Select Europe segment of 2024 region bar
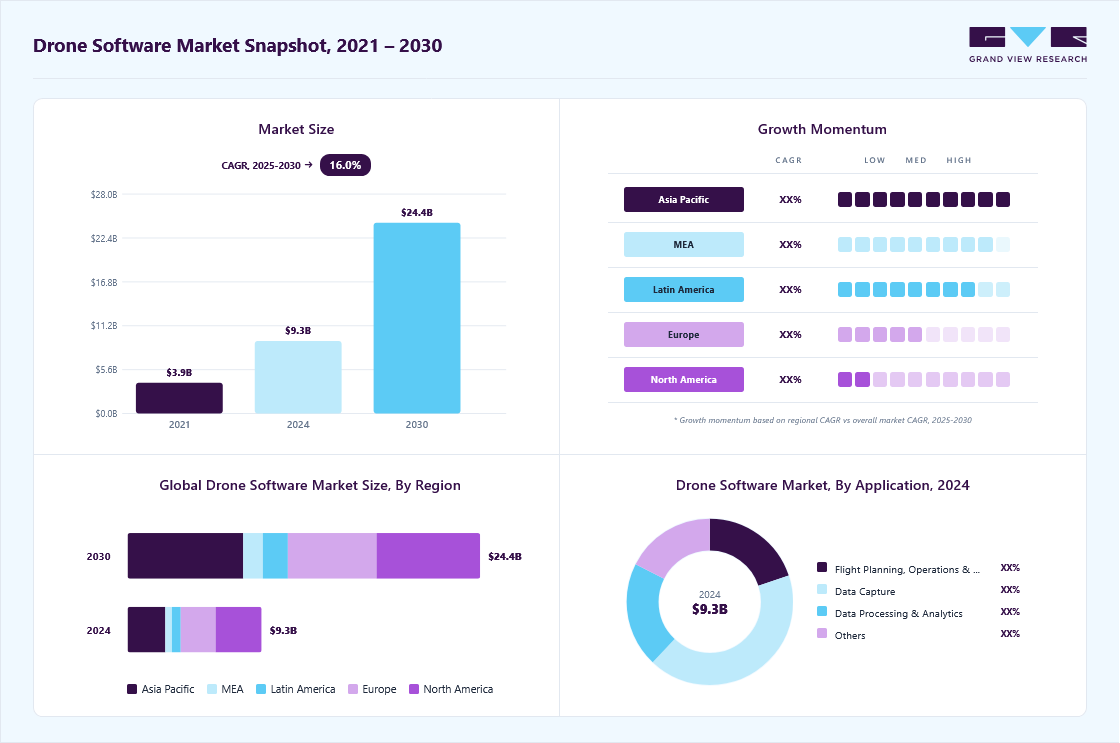Viewport: 1120px width, 743px height. tap(198, 629)
